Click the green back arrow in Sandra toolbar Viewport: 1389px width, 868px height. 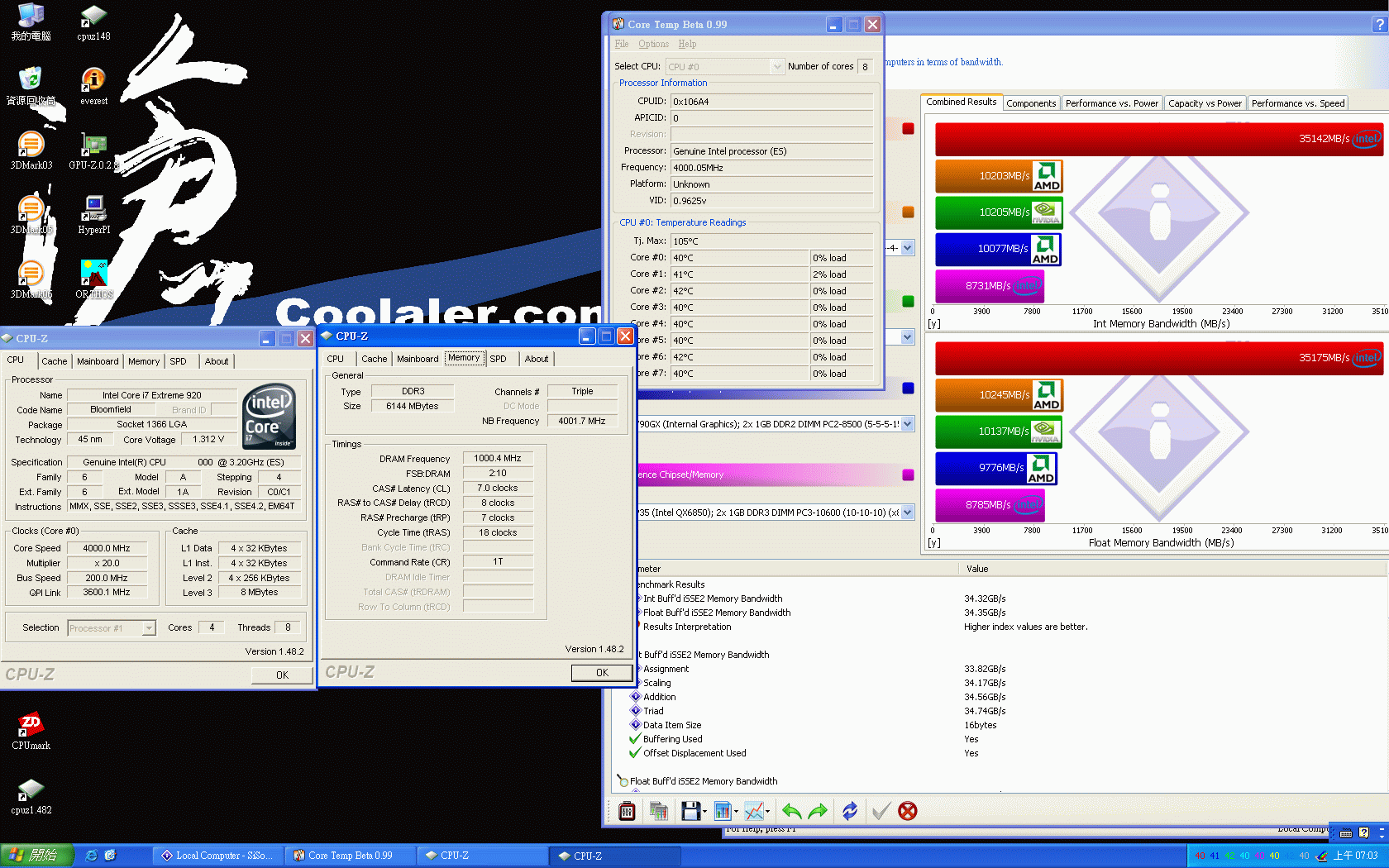791,811
